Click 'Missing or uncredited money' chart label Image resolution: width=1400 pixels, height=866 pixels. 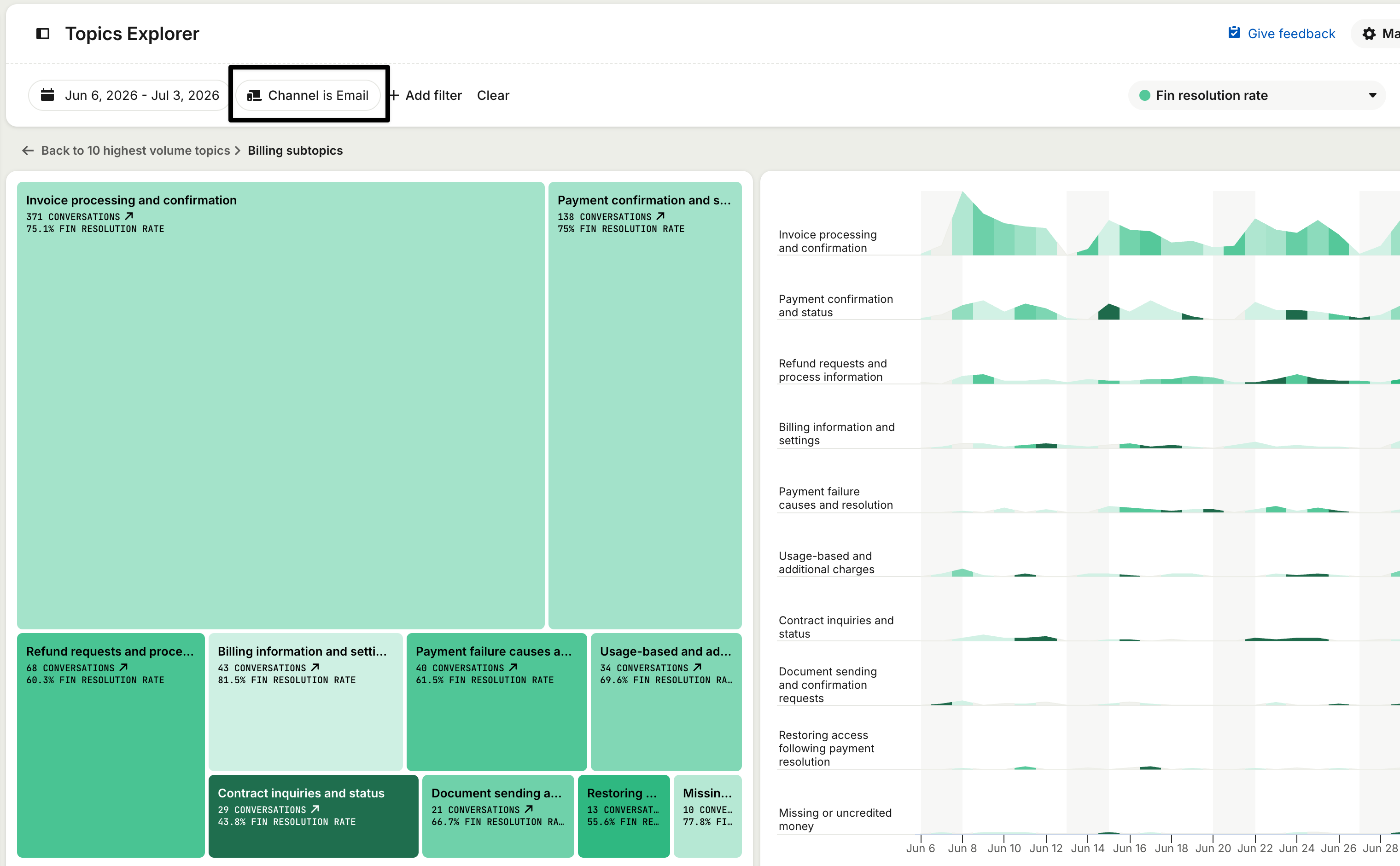pos(834,820)
